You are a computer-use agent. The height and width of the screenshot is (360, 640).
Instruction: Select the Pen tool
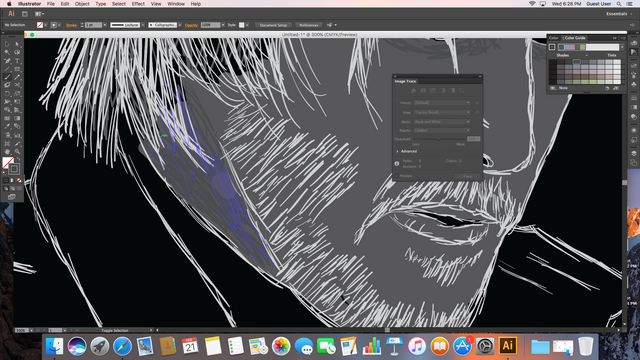[7, 61]
